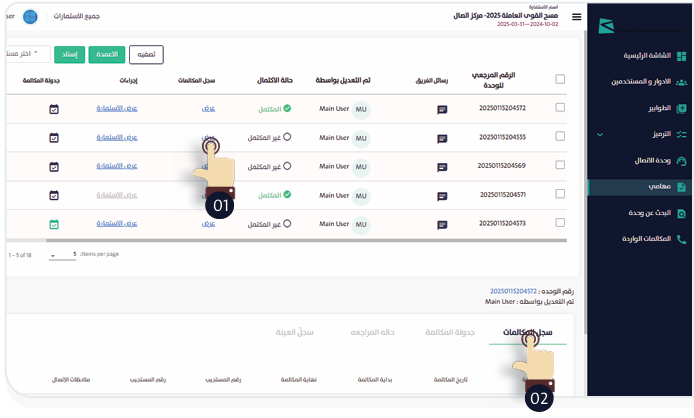The image size is (694, 418).
Task: Click the green call schedule icon in last row
Action: pyautogui.click(x=54, y=224)
